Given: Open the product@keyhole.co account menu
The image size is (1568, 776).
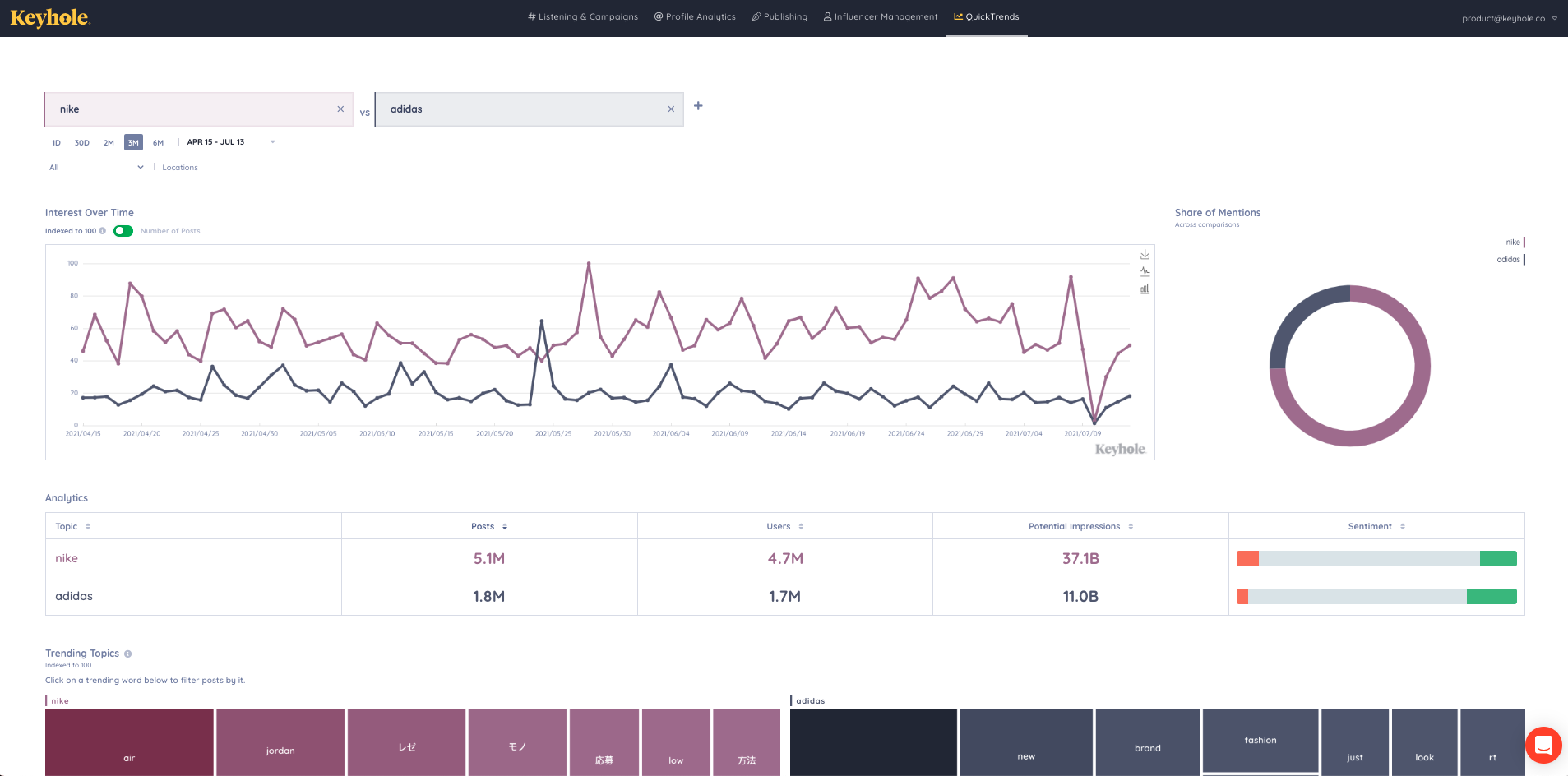Looking at the screenshot, I should [x=1509, y=18].
